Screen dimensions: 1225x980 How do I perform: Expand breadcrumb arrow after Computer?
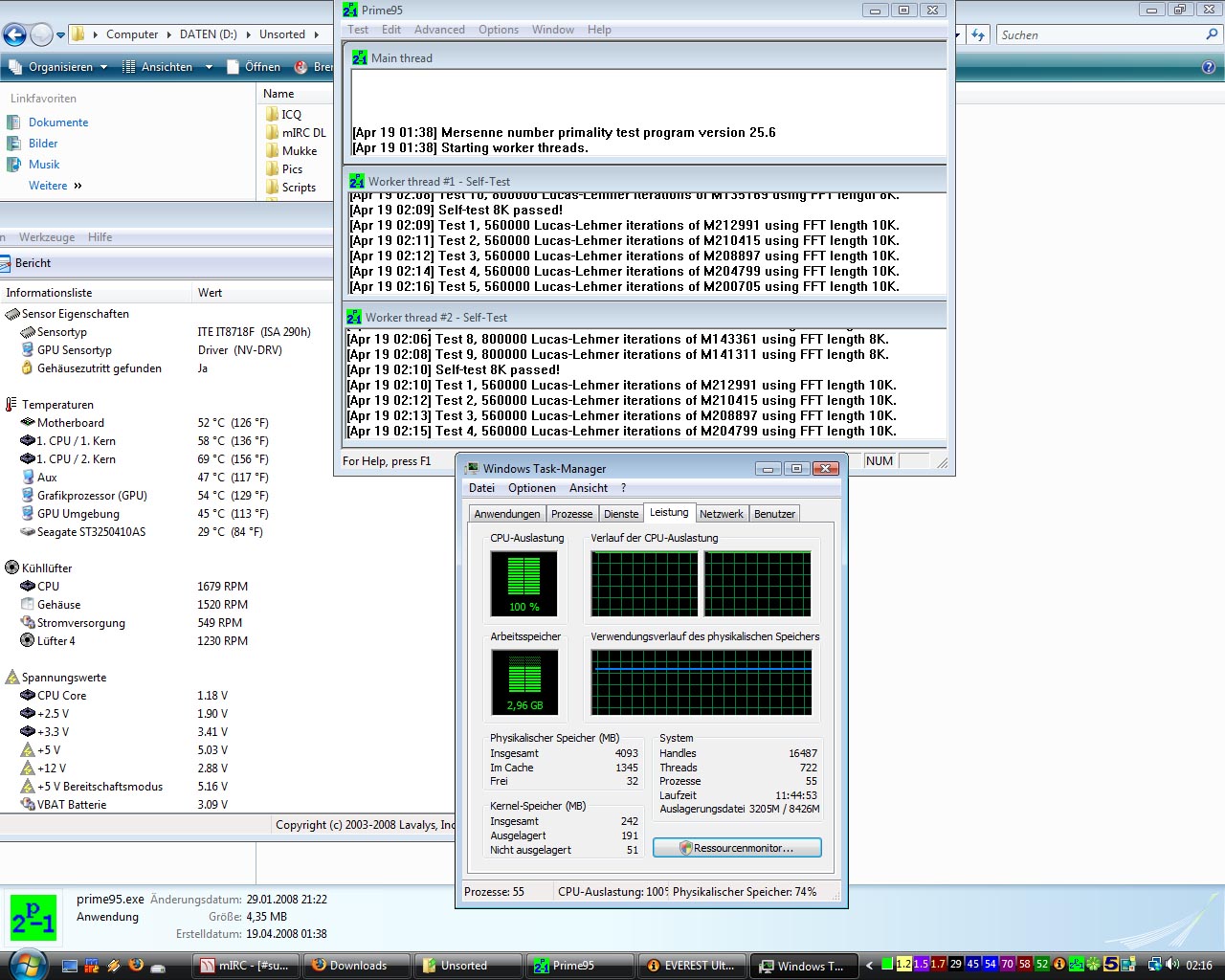tap(168, 34)
